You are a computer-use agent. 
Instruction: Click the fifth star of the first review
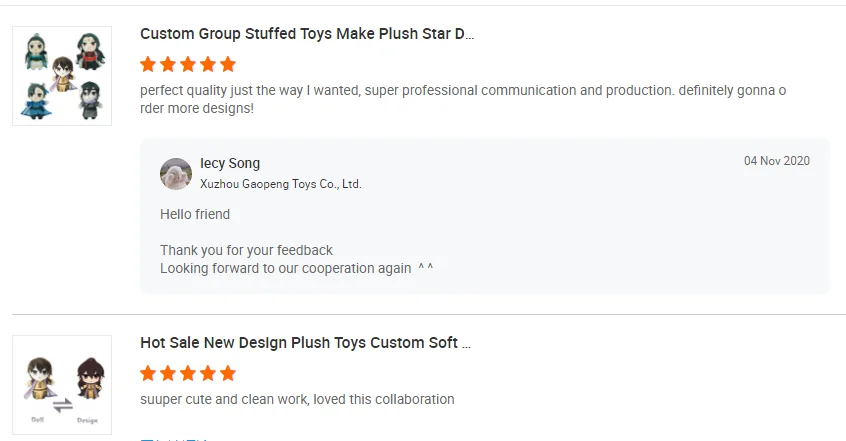point(228,64)
